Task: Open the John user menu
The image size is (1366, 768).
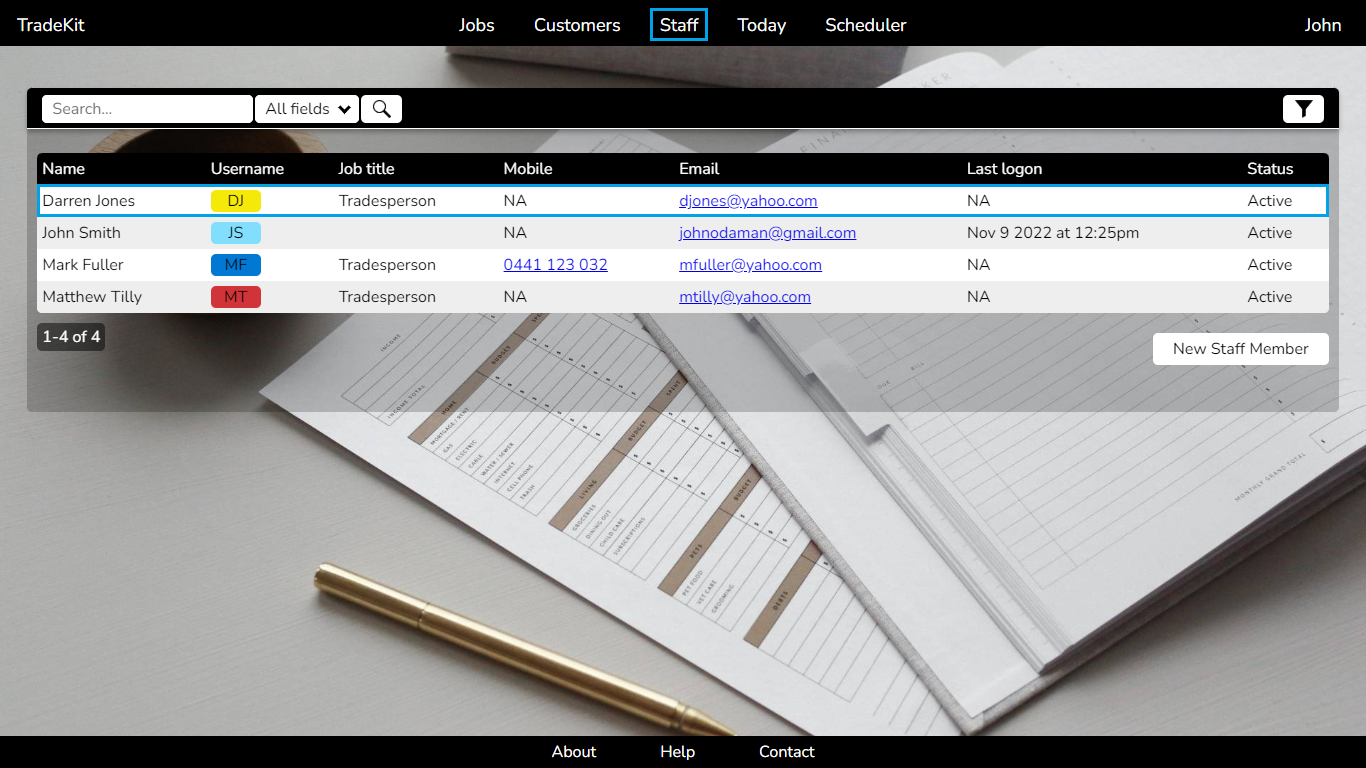Action: 1323,25
